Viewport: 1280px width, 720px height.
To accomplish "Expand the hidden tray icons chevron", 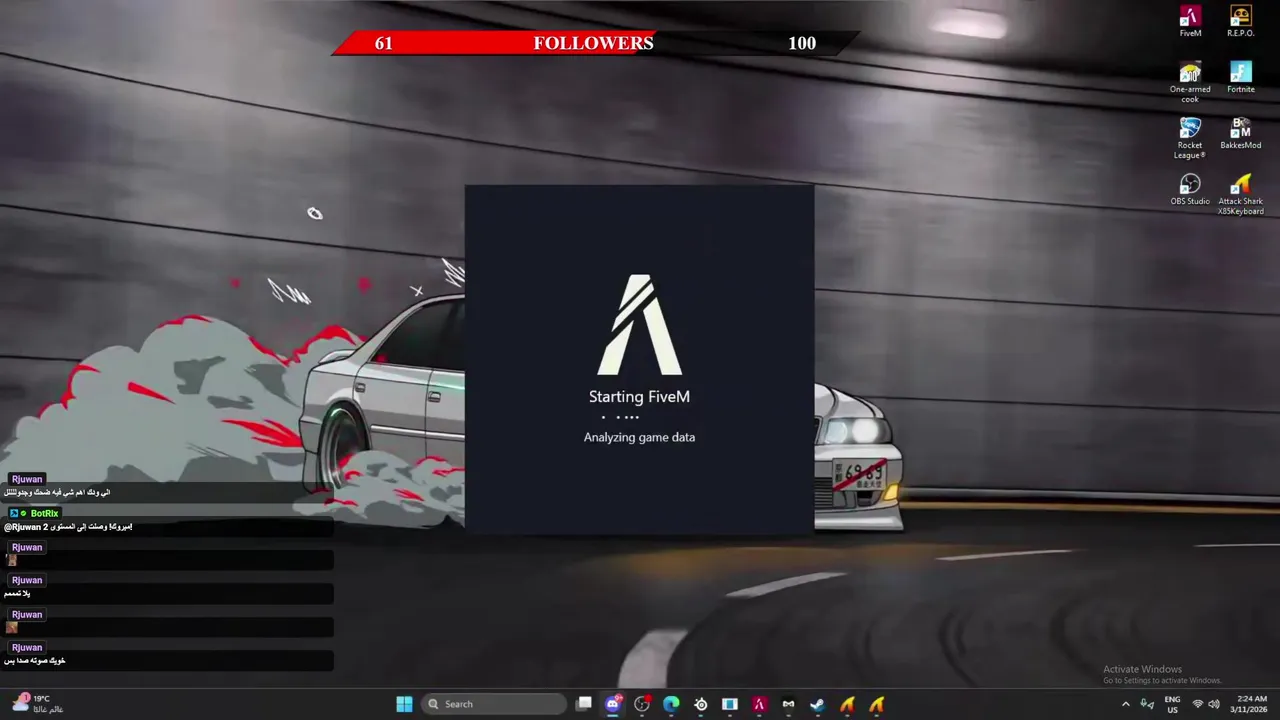I will click(x=1125, y=704).
